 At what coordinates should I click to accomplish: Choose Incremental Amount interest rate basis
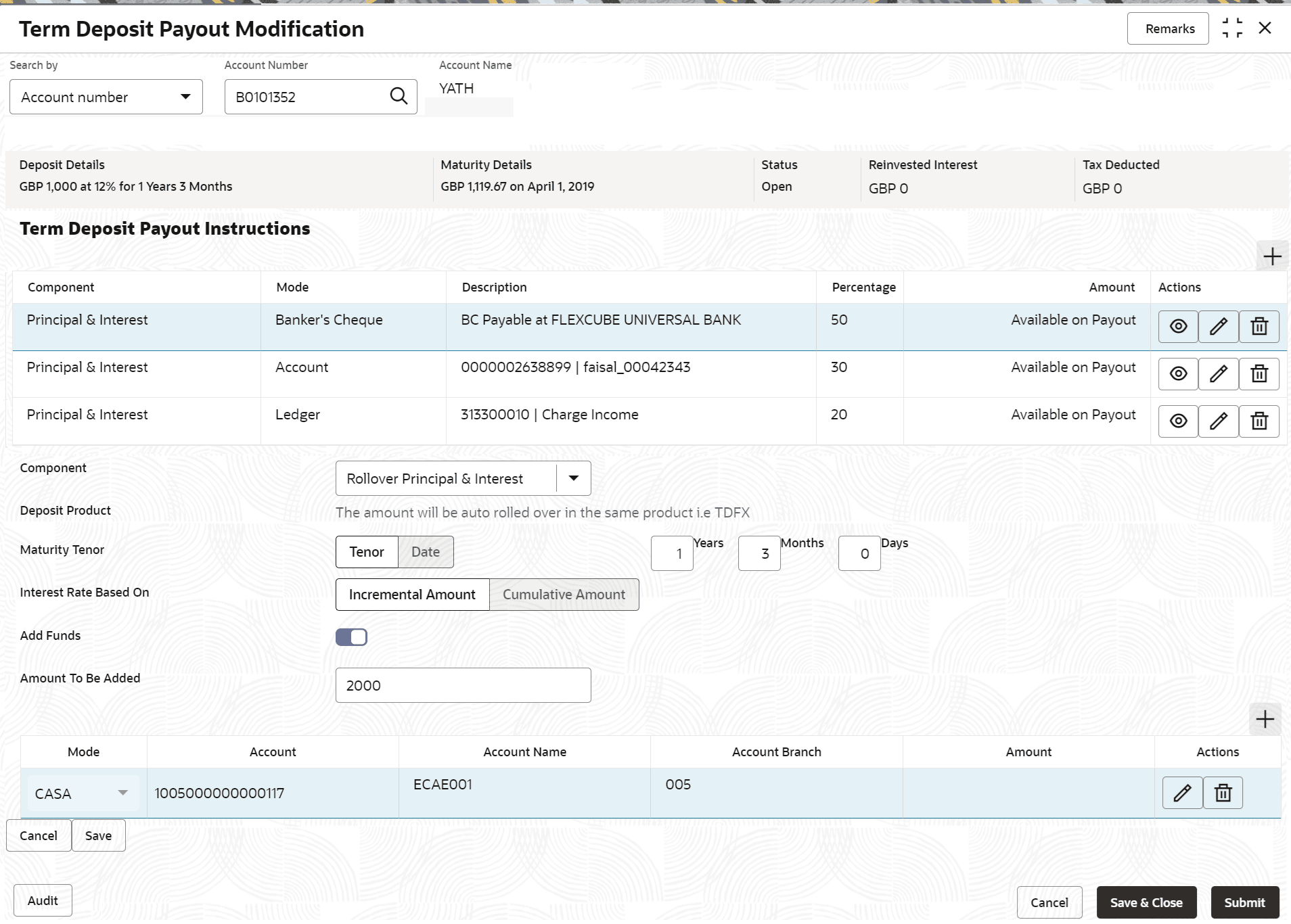pos(412,595)
